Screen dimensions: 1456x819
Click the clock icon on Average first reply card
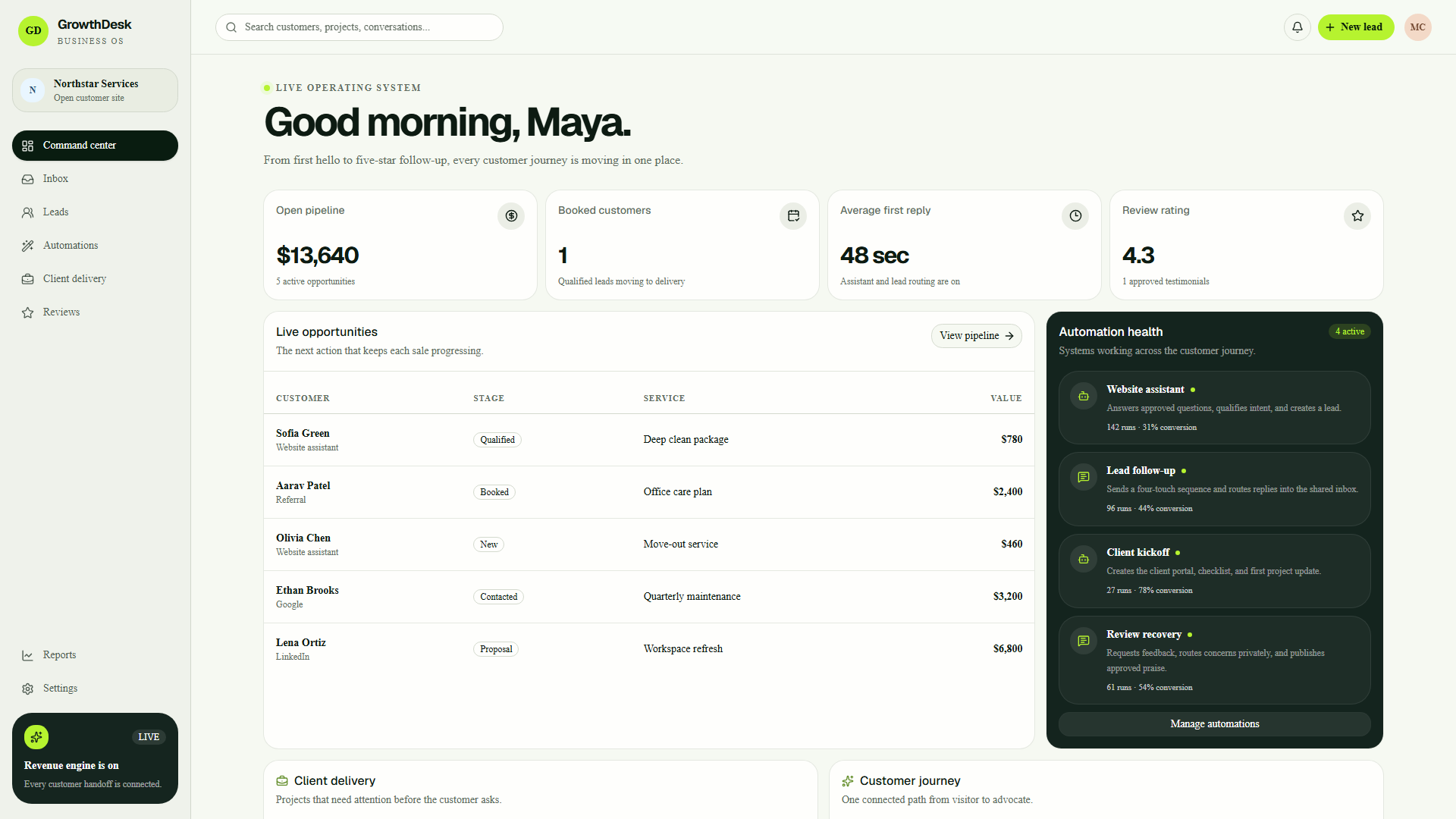click(x=1075, y=216)
